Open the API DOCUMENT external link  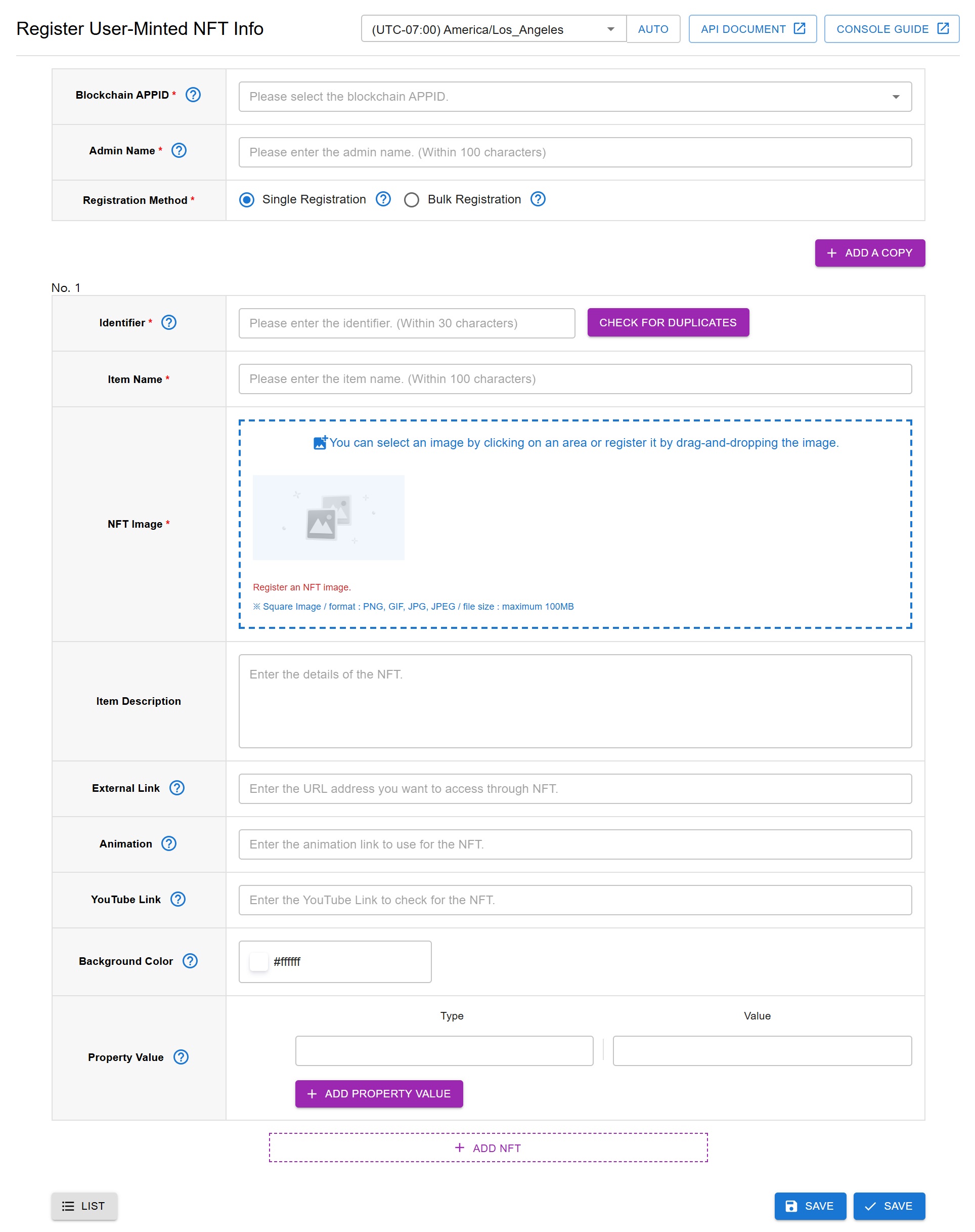752,29
